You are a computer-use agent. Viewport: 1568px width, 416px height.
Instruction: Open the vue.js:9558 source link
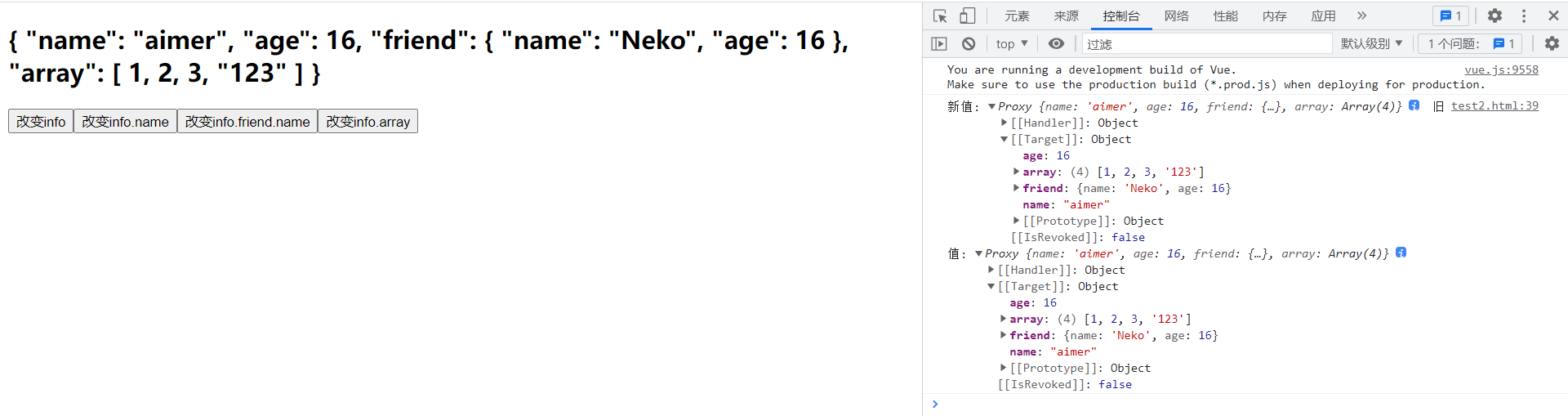coord(1501,69)
